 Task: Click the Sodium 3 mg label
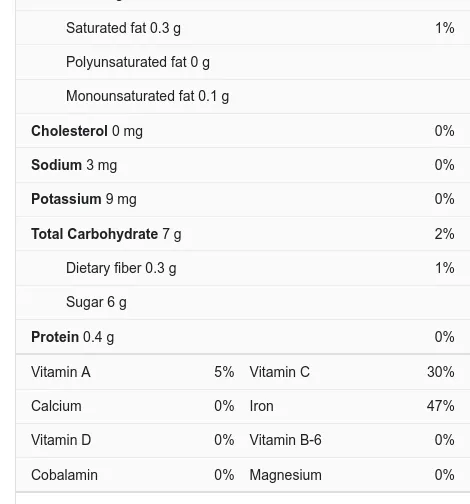74,165
